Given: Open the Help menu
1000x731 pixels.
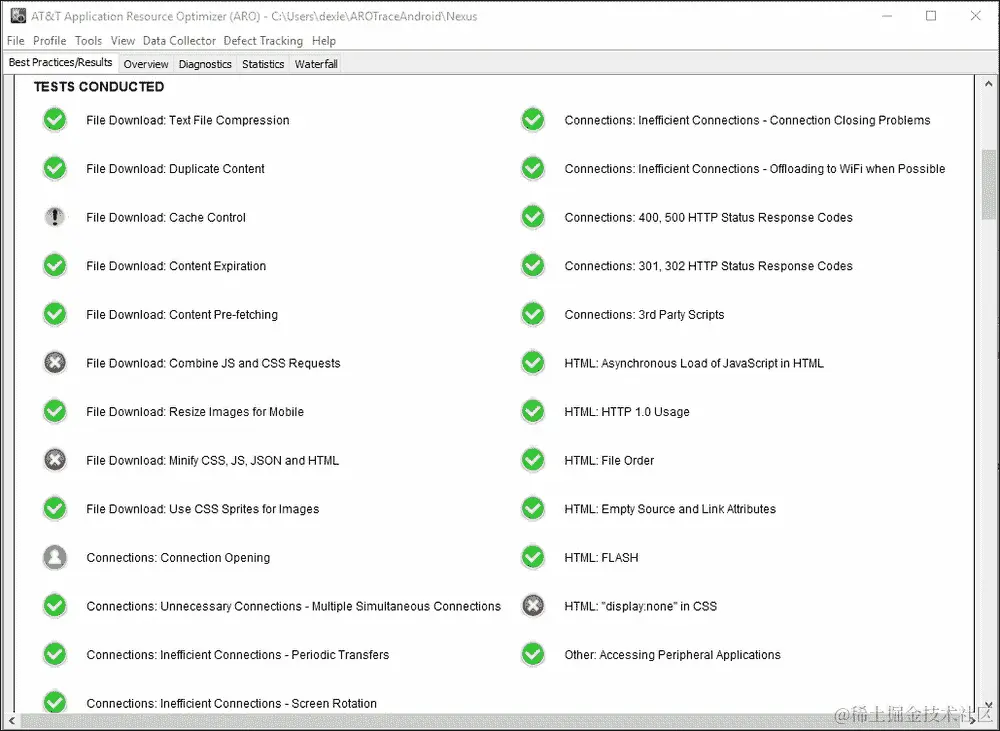Looking at the screenshot, I should [x=324, y=40].
